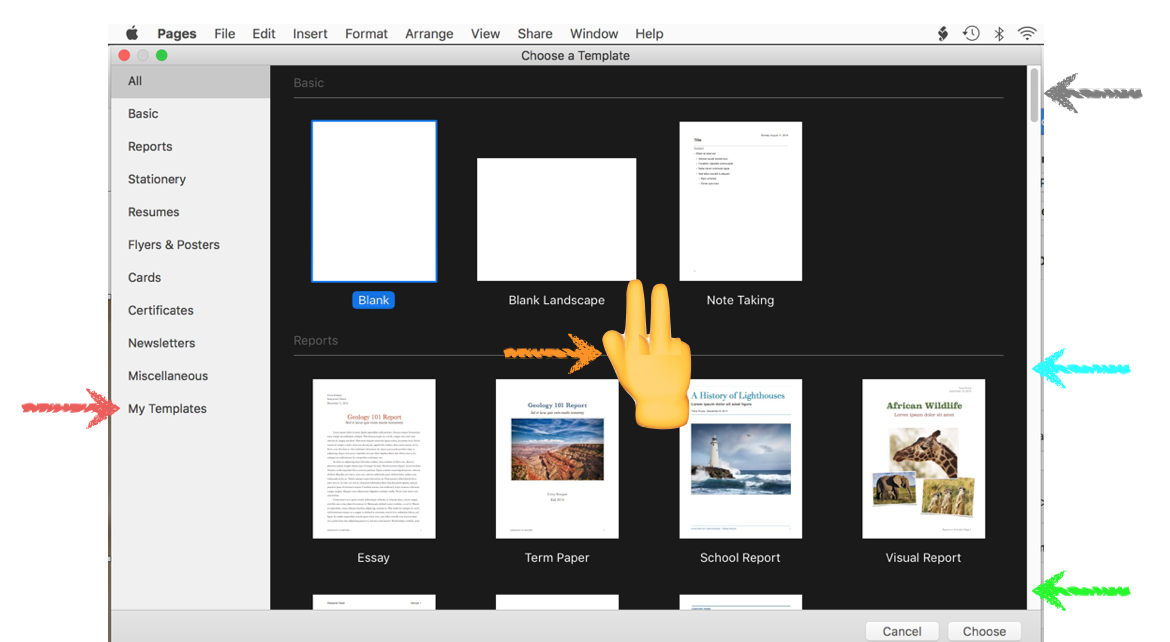
Task: Click the template list vertical scrollbar
Action: click(x=1034, y=95)
